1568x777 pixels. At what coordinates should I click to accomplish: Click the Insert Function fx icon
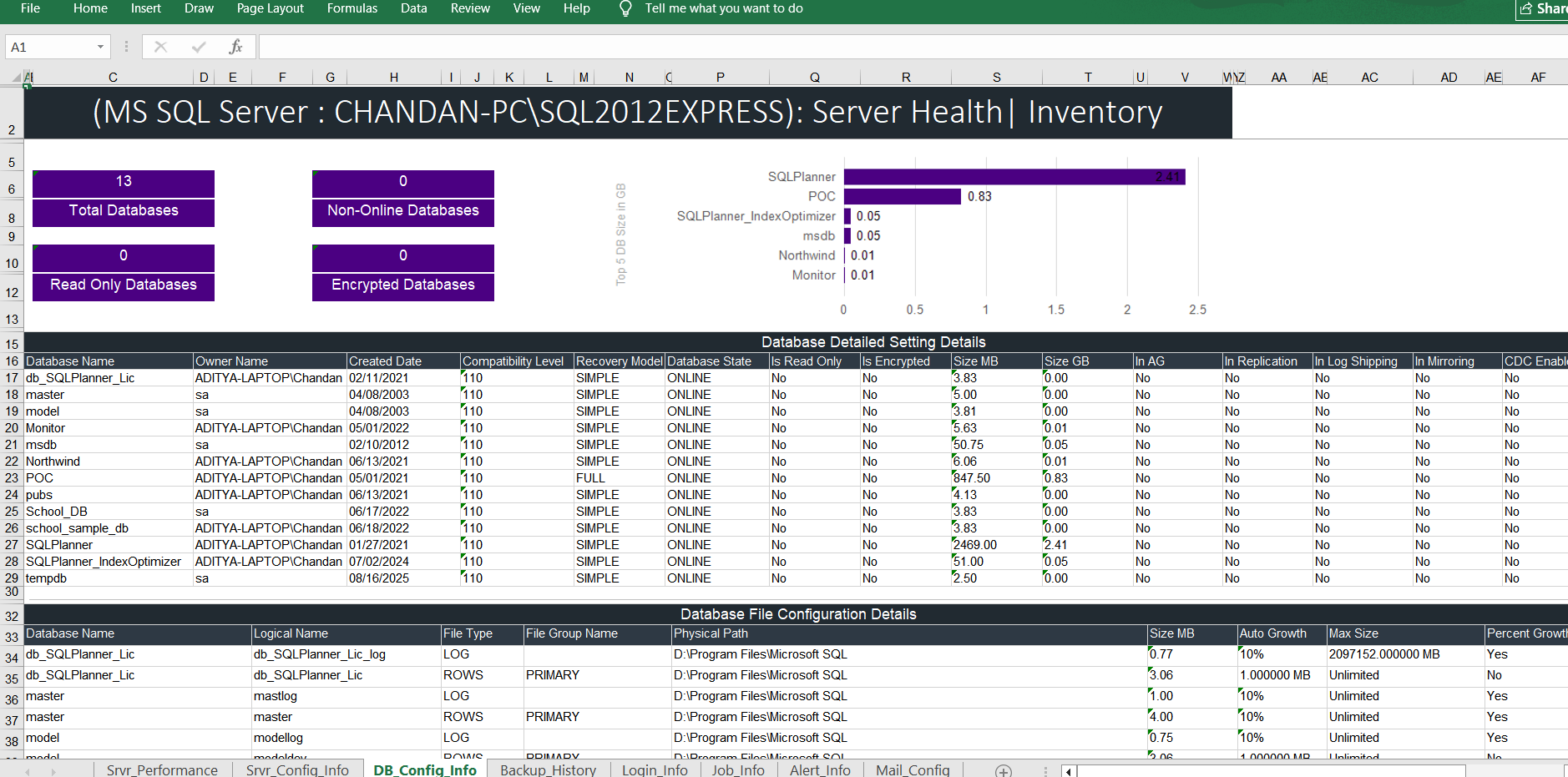(x=235, y=47)
